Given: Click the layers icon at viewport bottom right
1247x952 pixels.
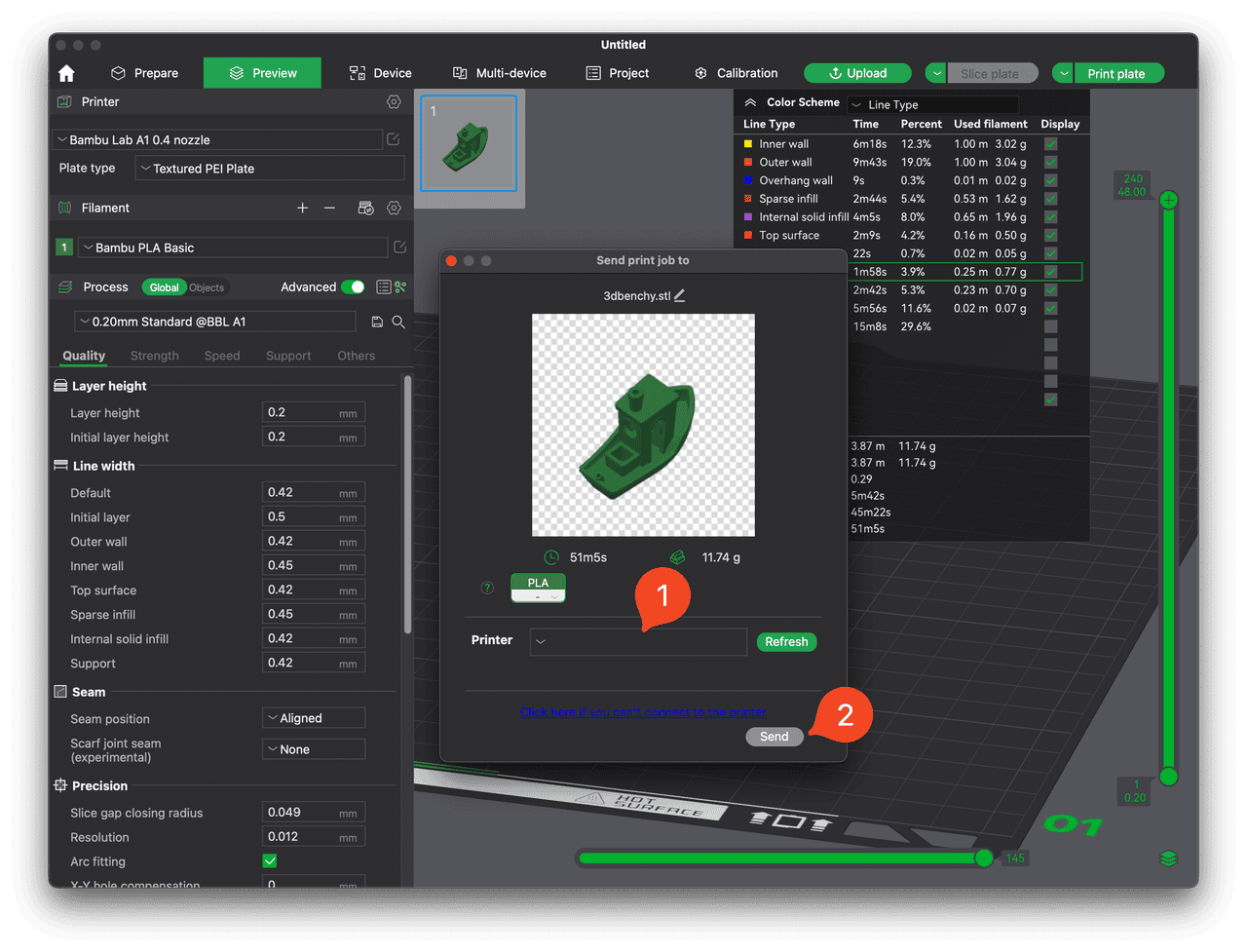Looking at the screenshot, I should (1169, 858).
